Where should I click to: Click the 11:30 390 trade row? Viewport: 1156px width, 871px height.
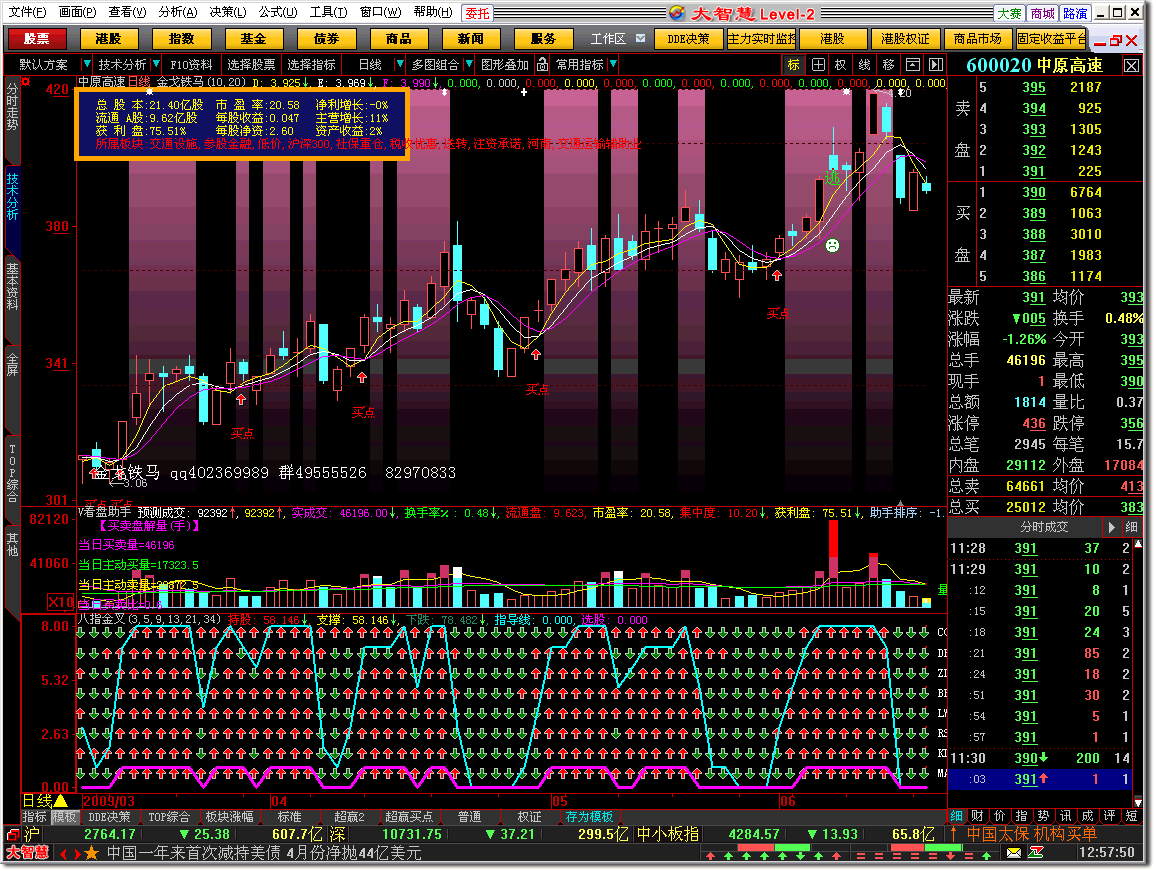point(1040,758)
